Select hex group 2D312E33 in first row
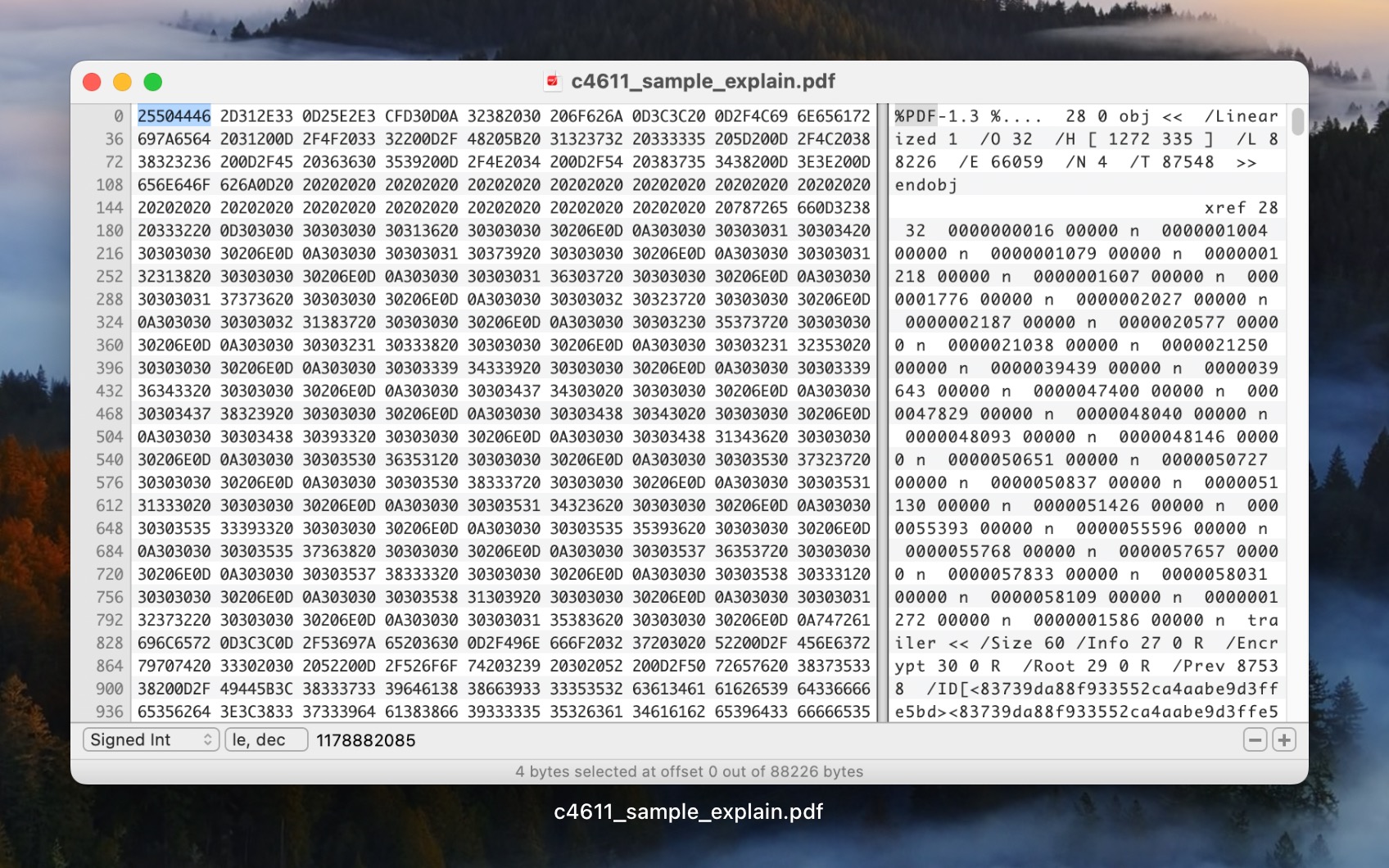The image size is (1389, 868). tap(256, 116)
